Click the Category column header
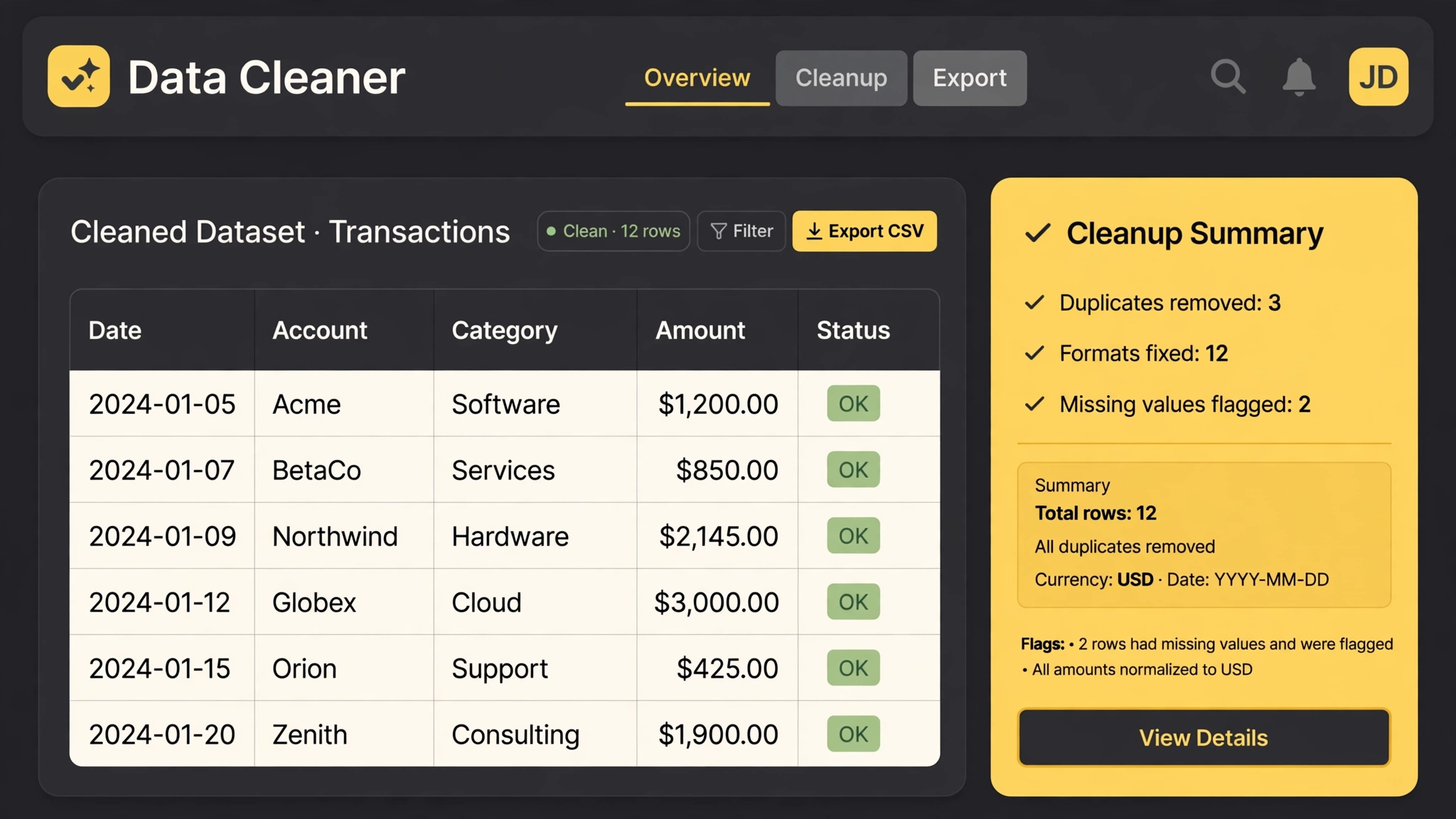Viewport: 1456px width, 819px height. point(535,330)
